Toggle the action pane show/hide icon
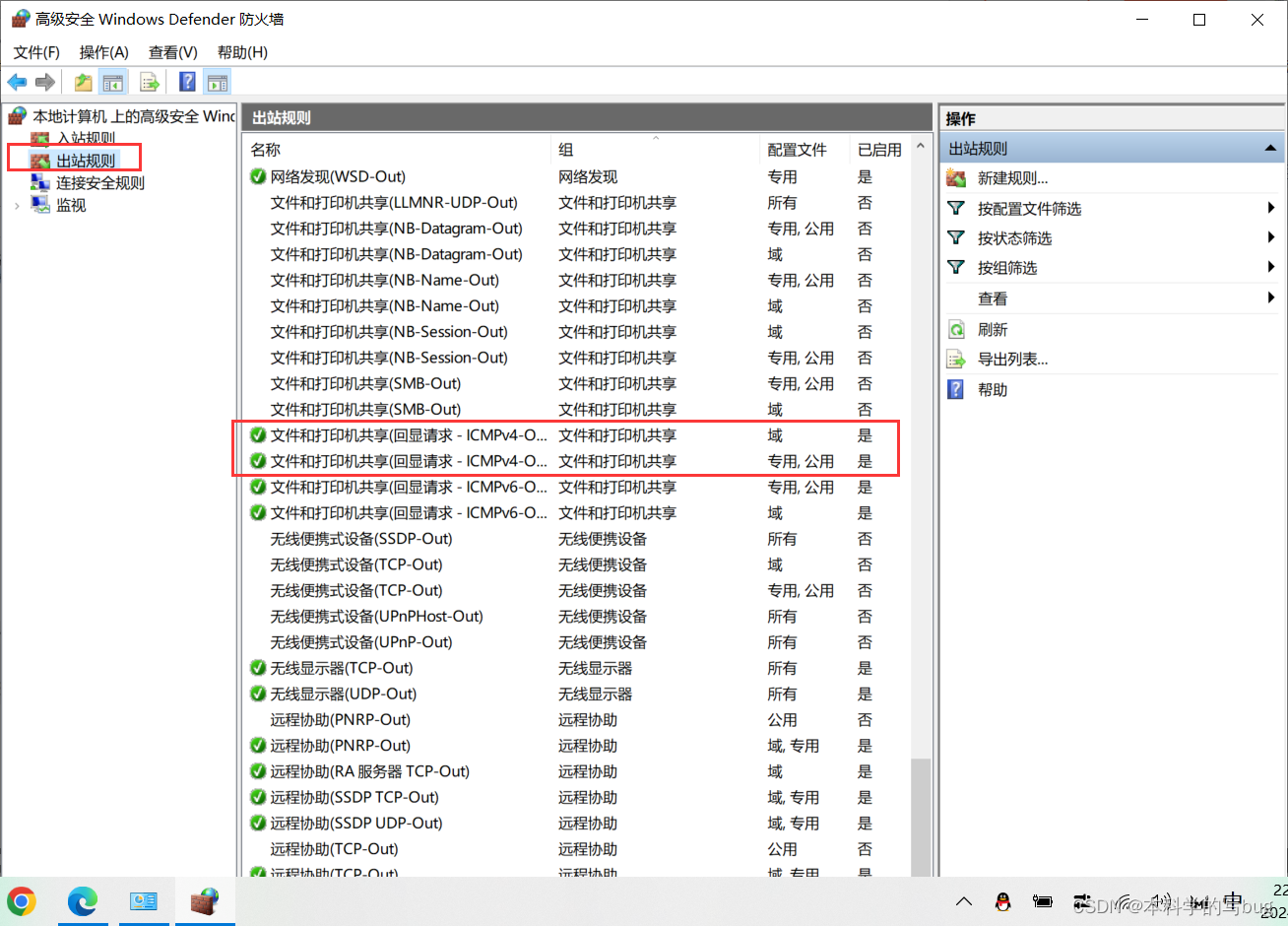1288x926 pixels. (x=218, y=83)
